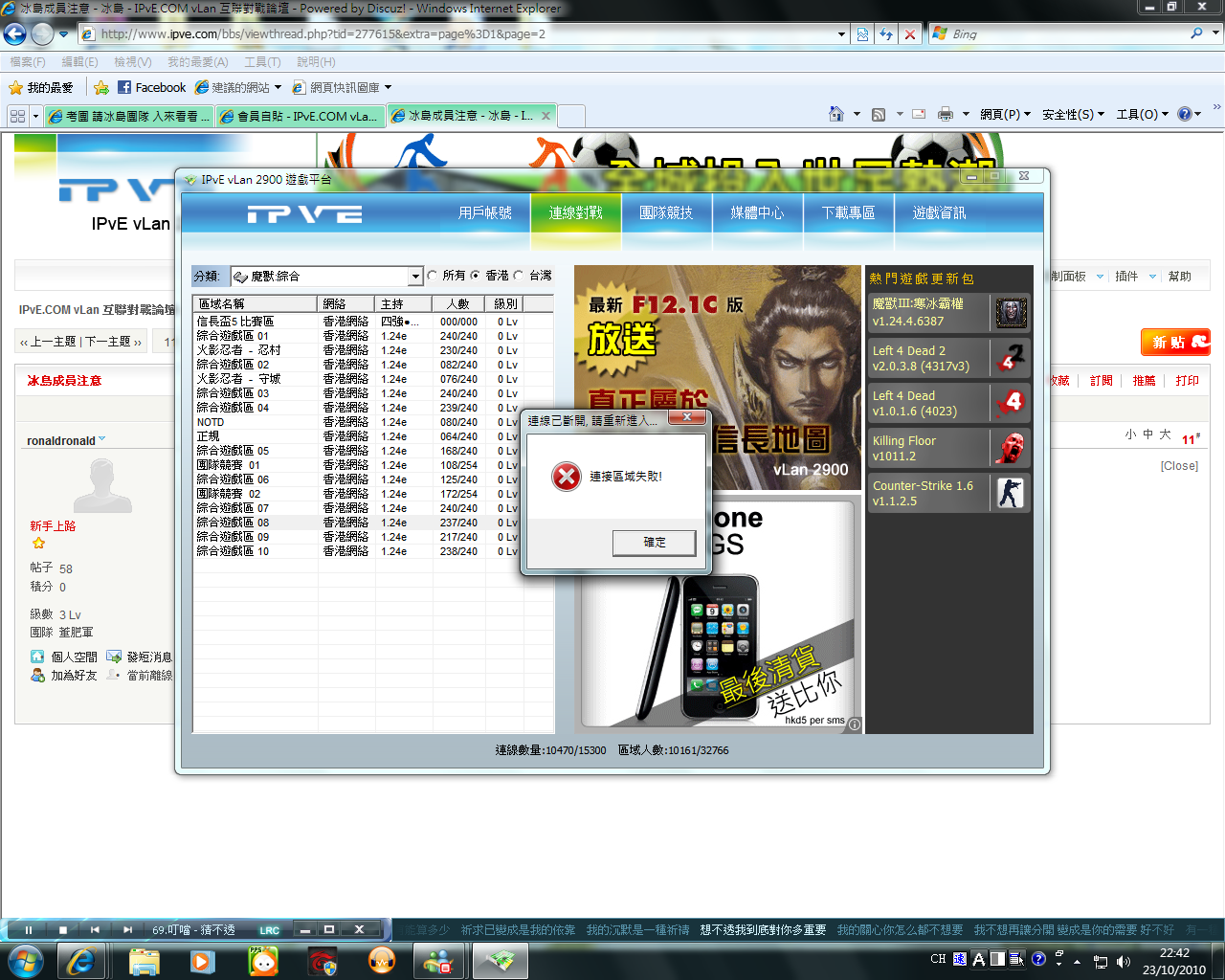Click the Left 4 Dead v1.0.1.6 game icon
This screenshot has width=1225, height=980.
1011,403
